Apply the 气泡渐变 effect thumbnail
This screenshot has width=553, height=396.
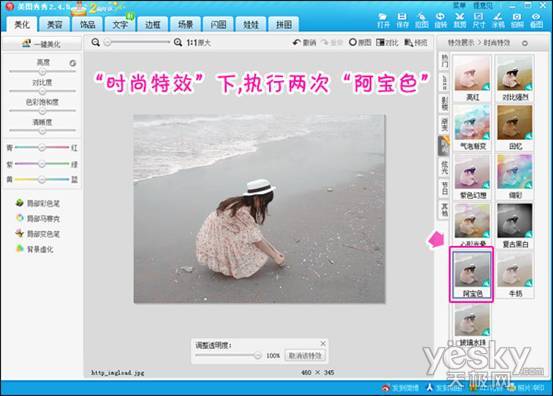point(472,127)
